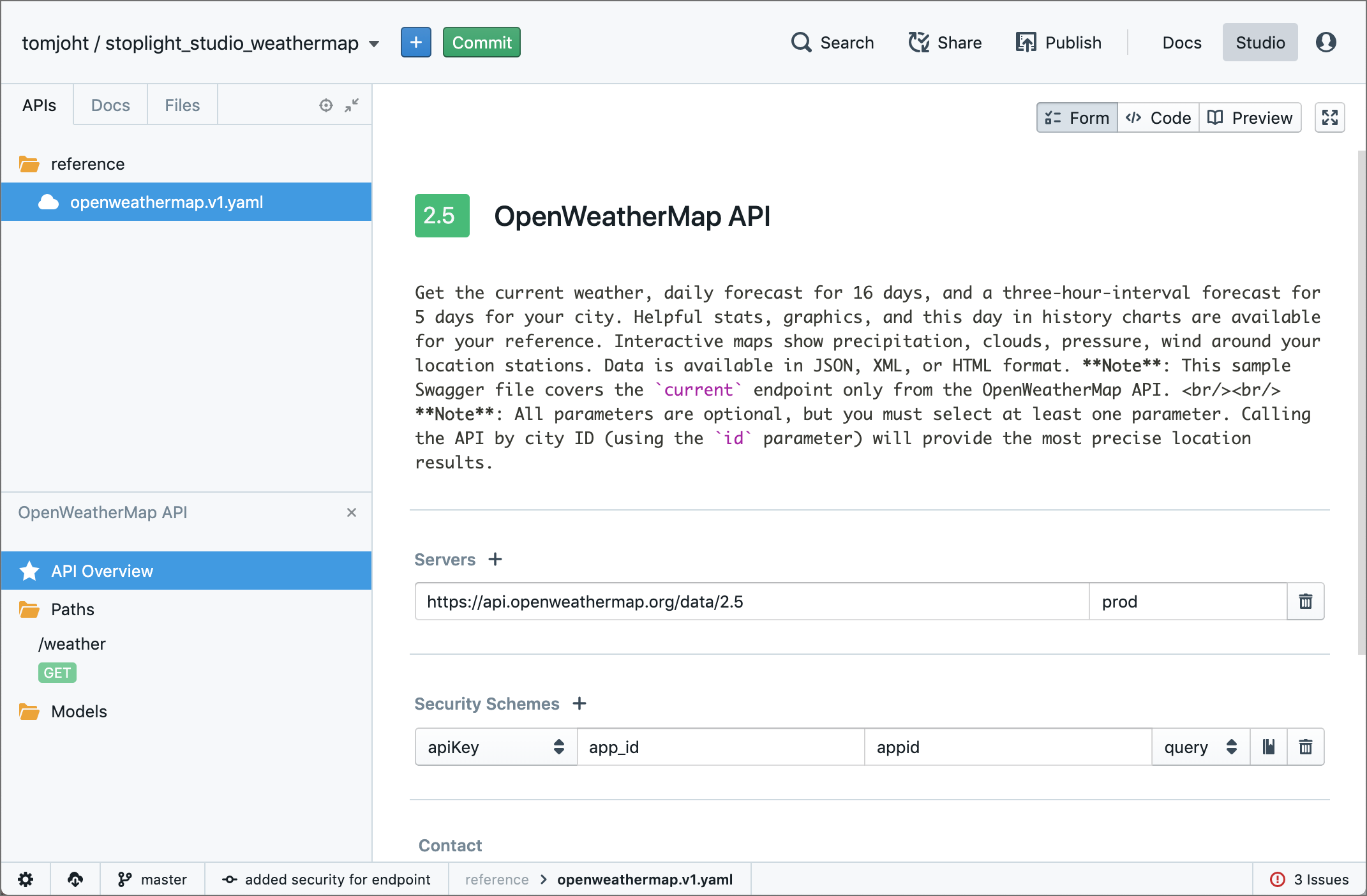Add a security scheme with plus icon
The width and height of the screenshot is (1367, 896).
579,703
